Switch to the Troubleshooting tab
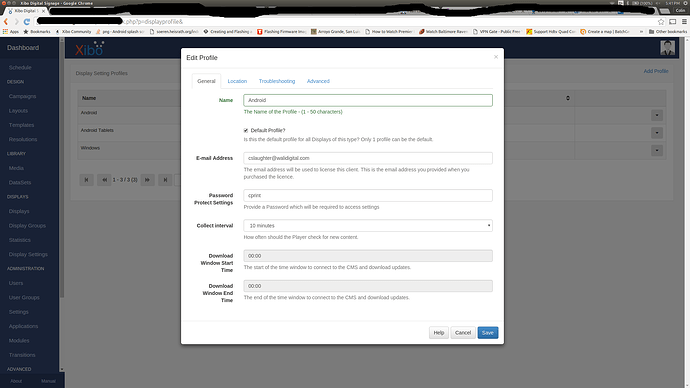690x388 pixels. click(277, 81)
